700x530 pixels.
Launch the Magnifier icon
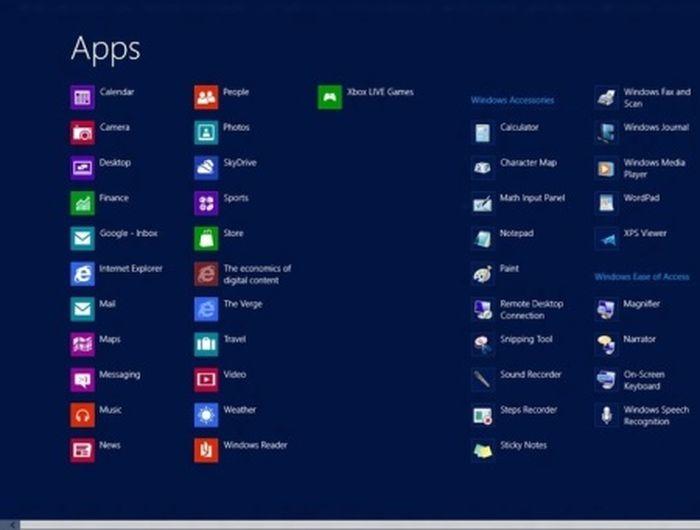click(x=606, y=309)
